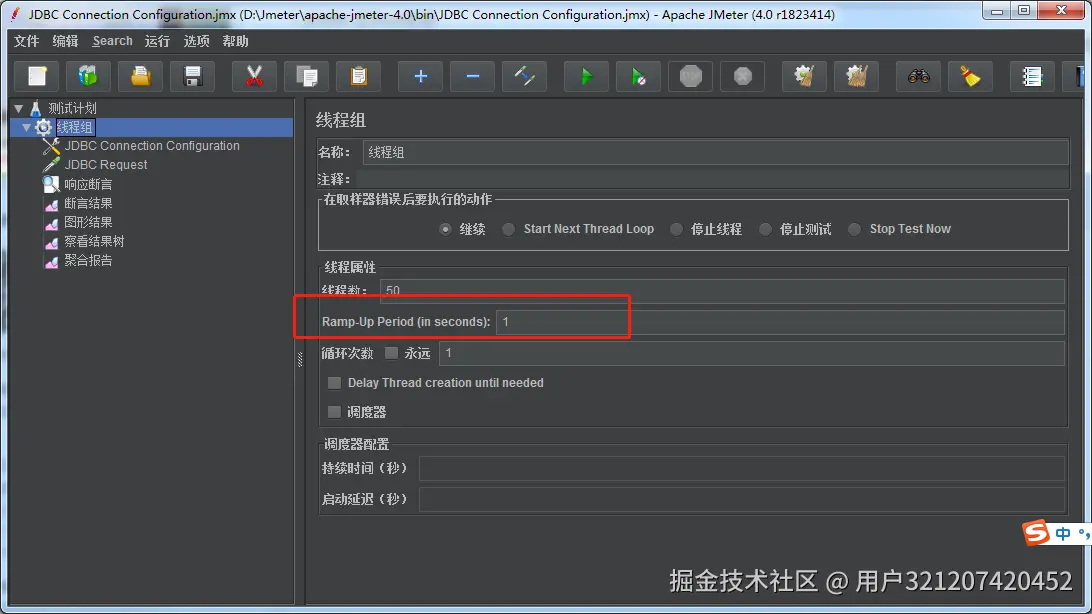
Task: Open the Function Helper list icon
Action: (1032, 76)
